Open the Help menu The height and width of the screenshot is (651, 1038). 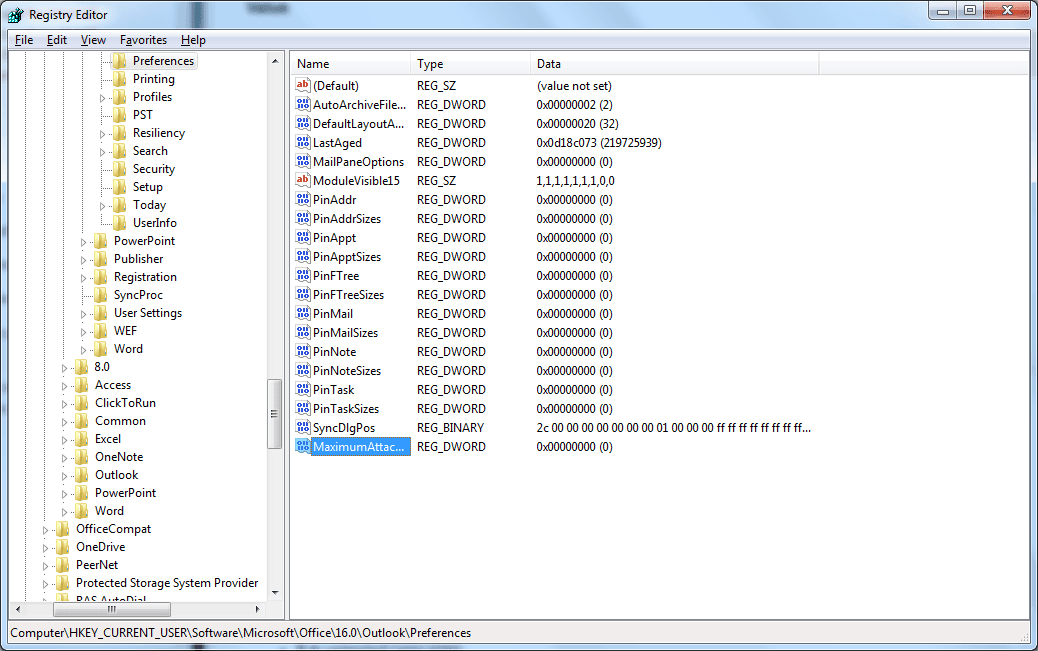coord(193,40)
